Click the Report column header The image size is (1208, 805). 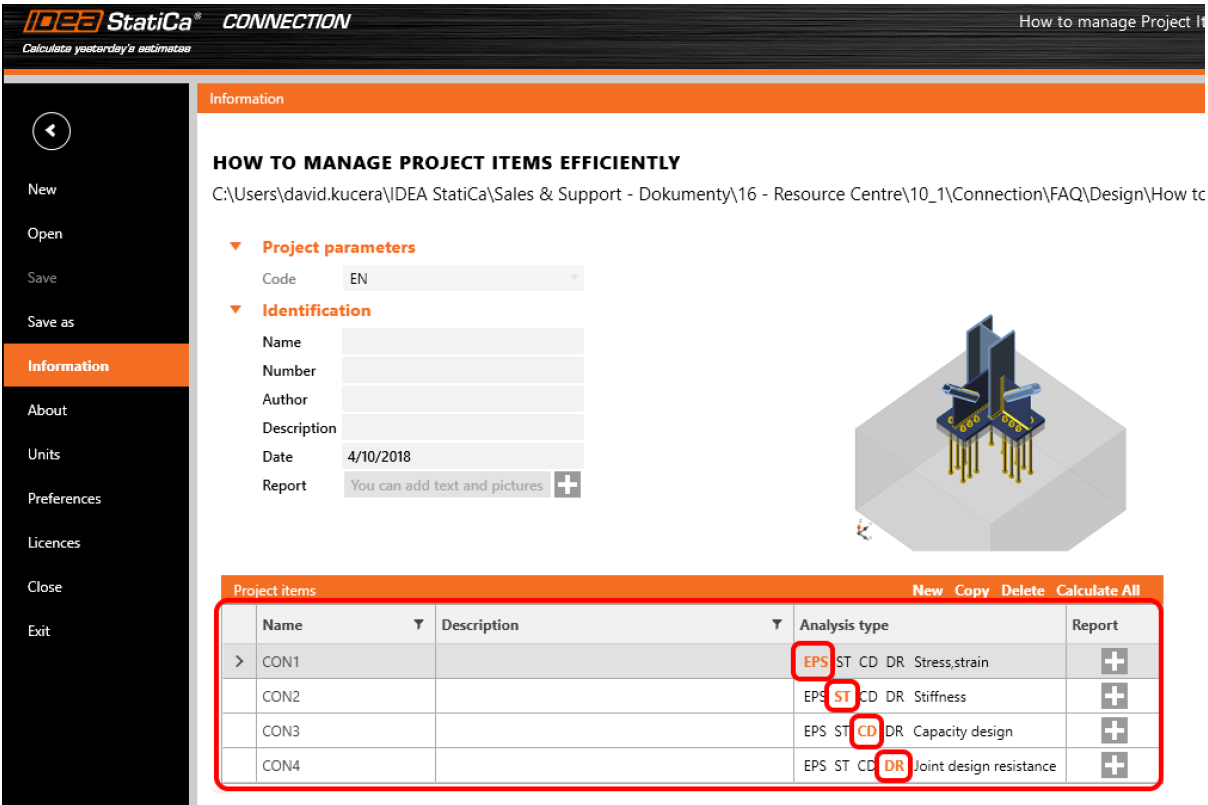(1114, 625)
